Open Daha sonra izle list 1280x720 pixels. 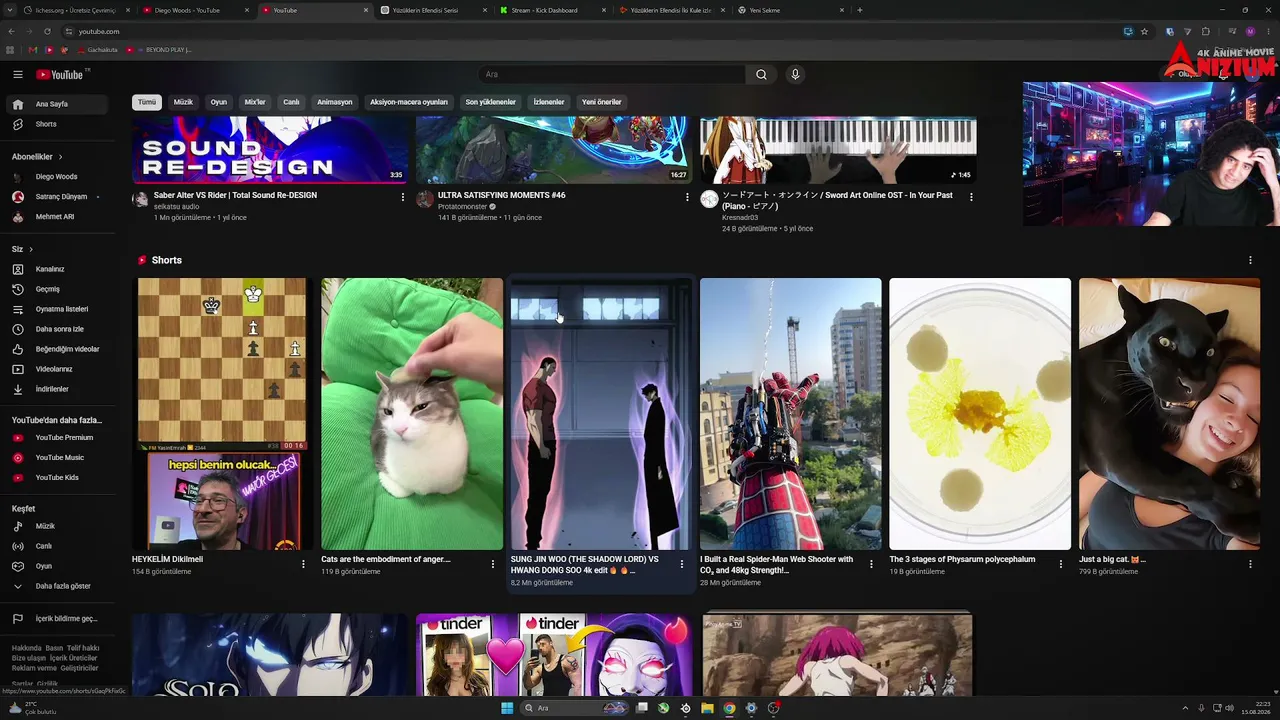click(60, 329)
